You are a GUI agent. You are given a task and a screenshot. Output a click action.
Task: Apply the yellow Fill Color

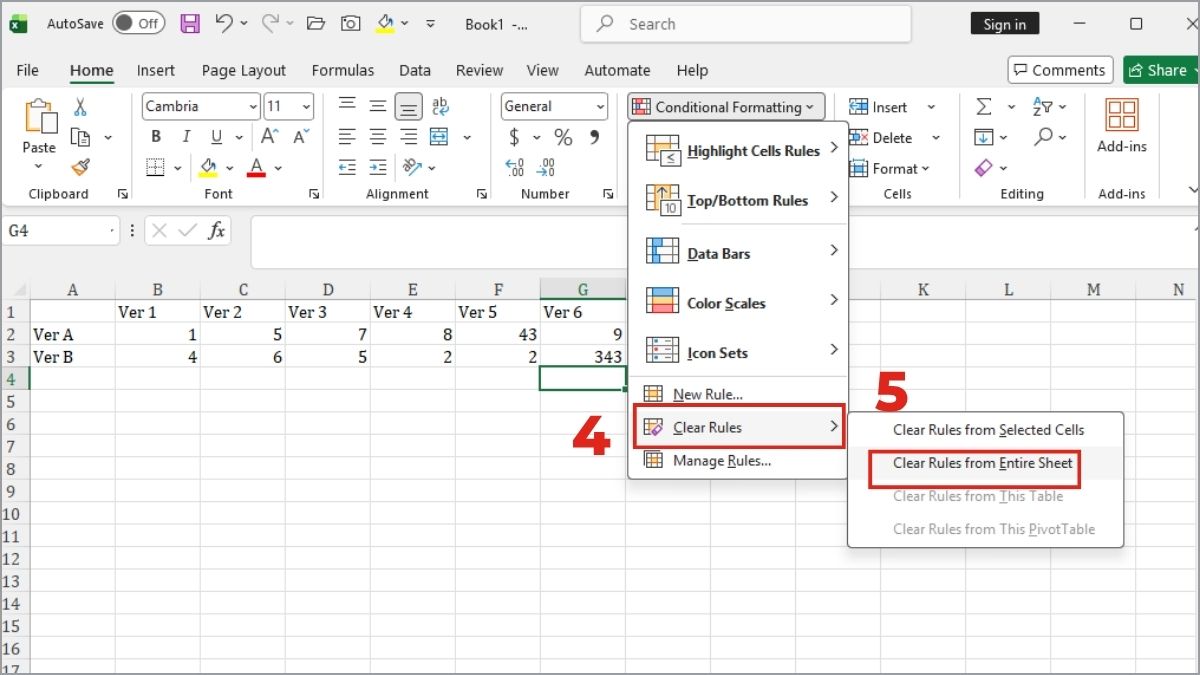[x=208, y=167]
